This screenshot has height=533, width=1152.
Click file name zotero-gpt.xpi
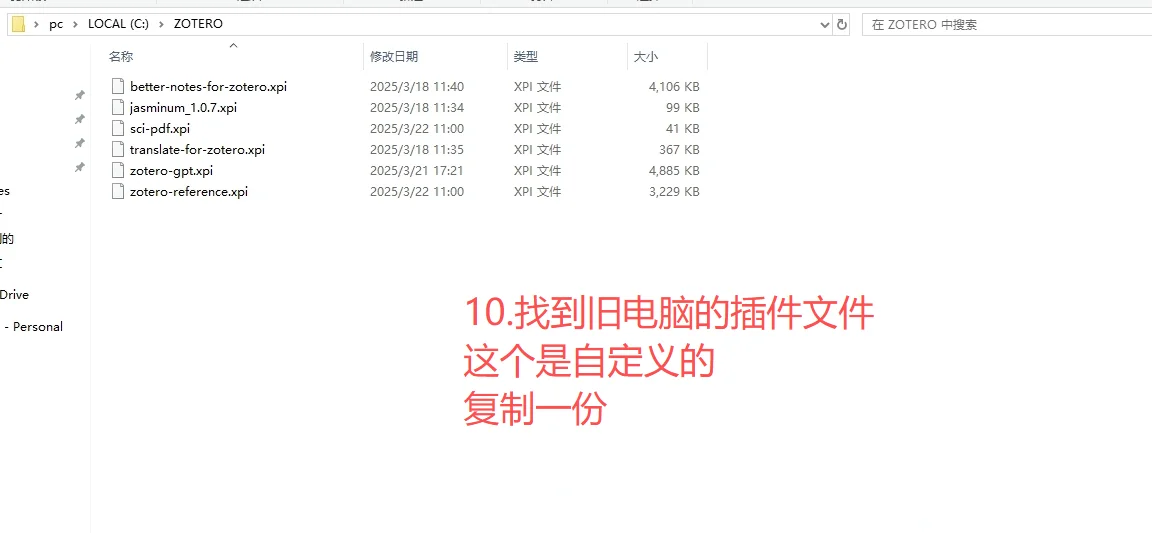[x=171, y=171]
